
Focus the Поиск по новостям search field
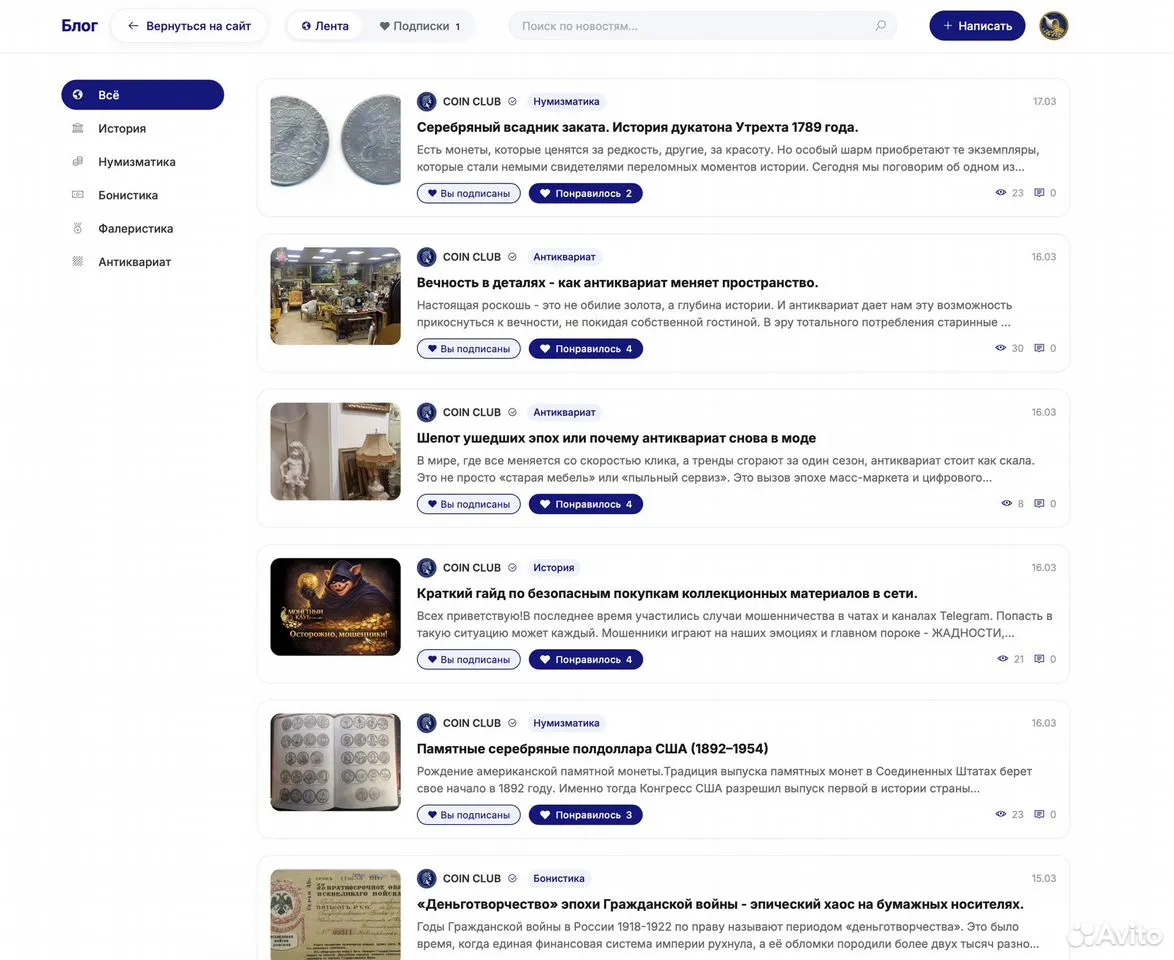pyautogui.click(x=702, y=25)
